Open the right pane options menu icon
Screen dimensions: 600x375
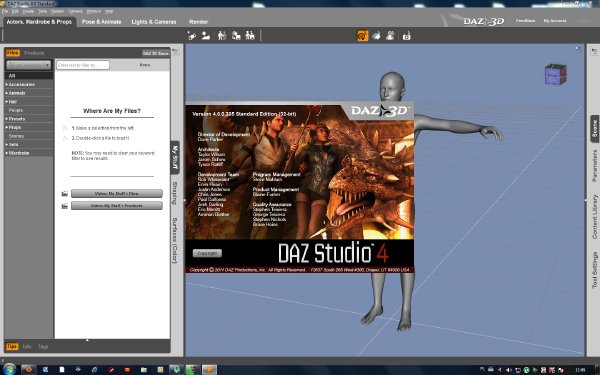click(x=594, y=51)
